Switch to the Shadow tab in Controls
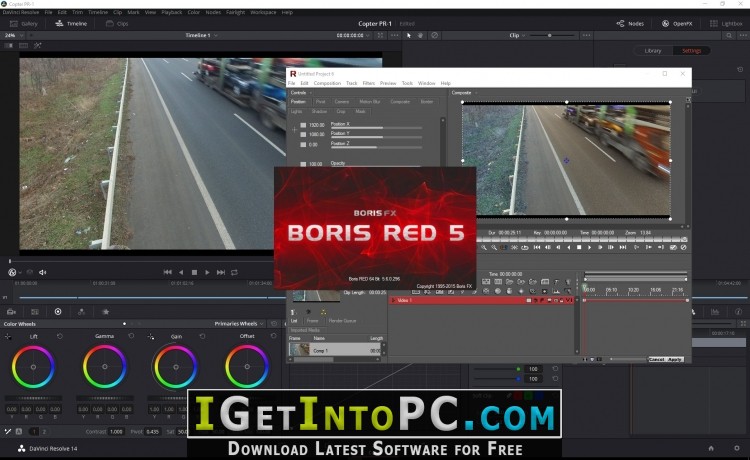Screen dimensions: 750x460 tap(319, 111)
